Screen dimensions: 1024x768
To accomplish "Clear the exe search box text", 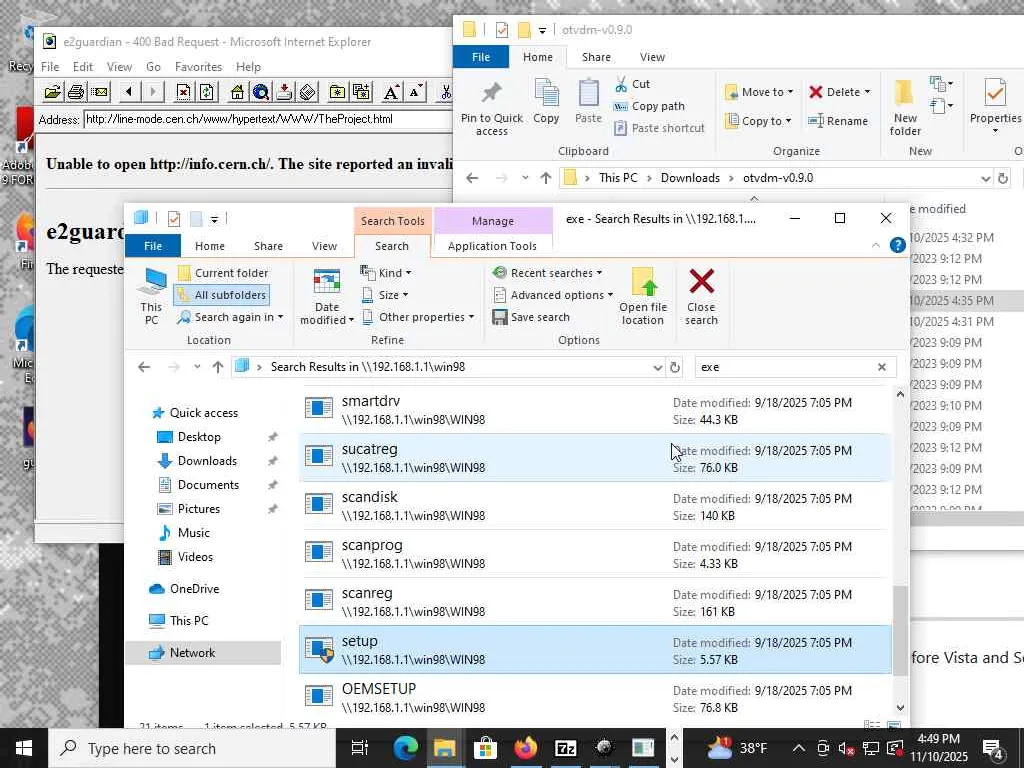I will (882, 367).
